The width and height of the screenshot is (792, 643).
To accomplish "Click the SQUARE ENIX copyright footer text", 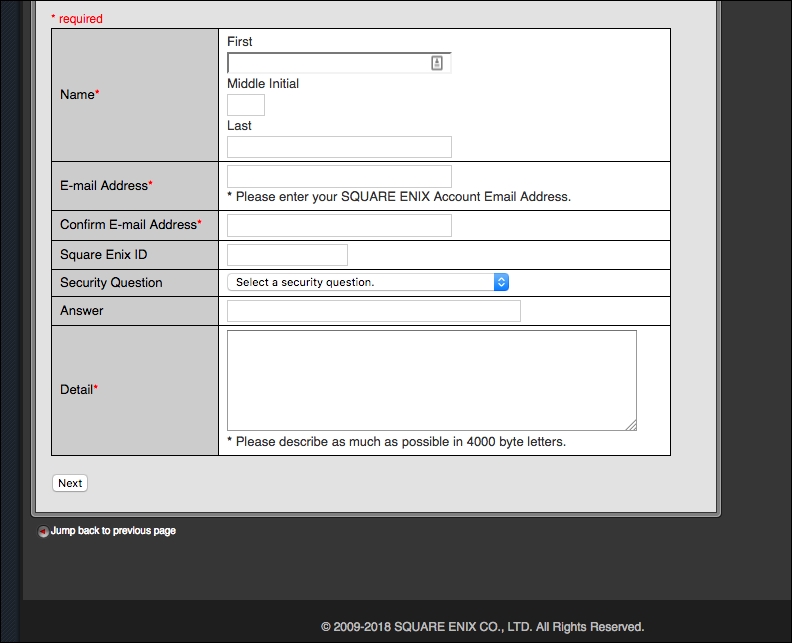I will [x=482, y=627].
